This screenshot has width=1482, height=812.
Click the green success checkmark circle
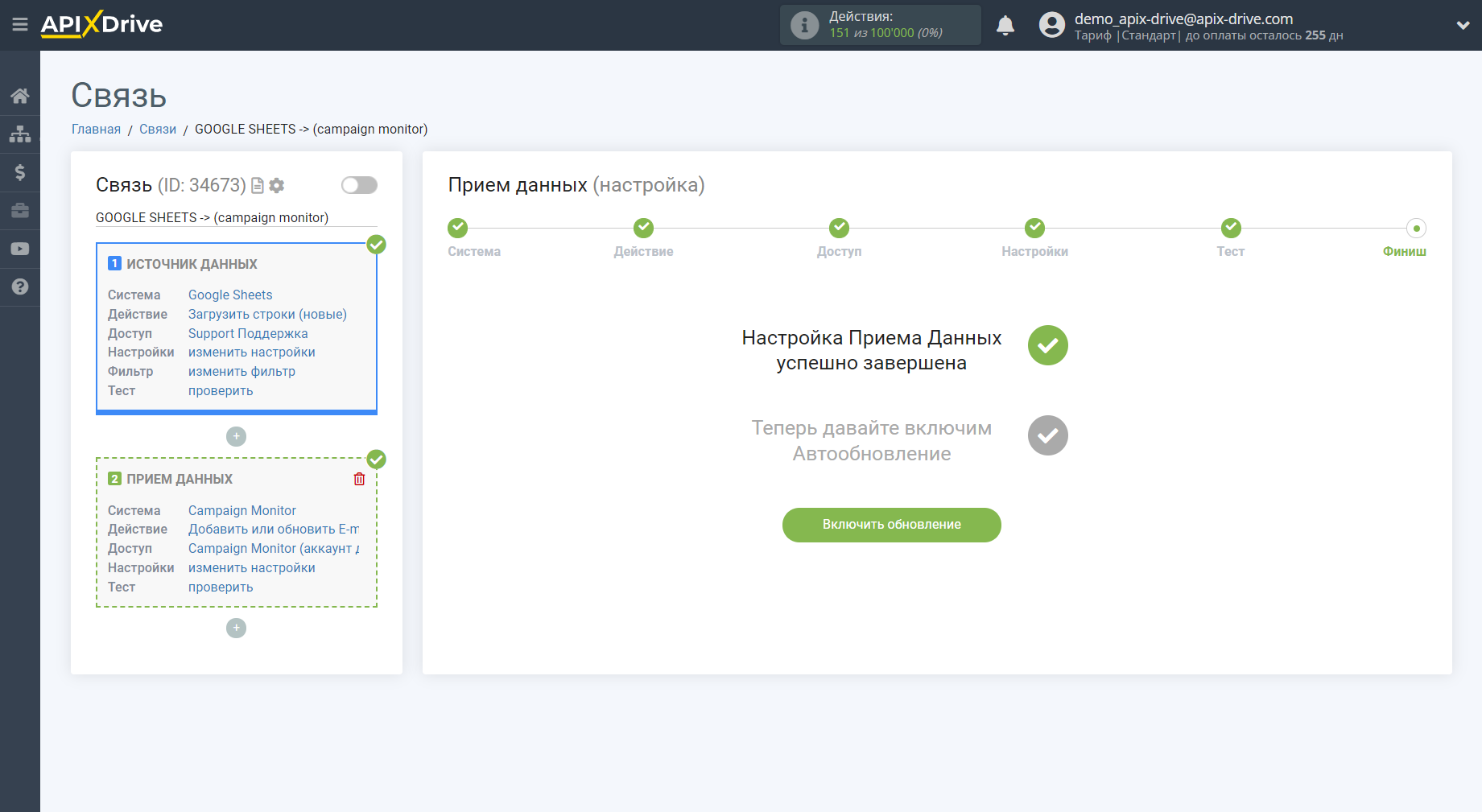click(1048, 345)
